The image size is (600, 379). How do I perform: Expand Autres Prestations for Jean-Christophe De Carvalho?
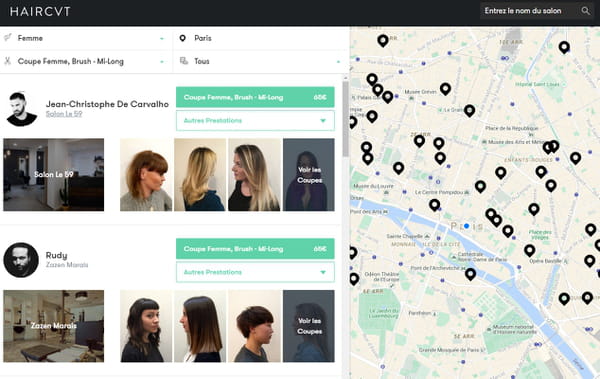click(255, 121)
